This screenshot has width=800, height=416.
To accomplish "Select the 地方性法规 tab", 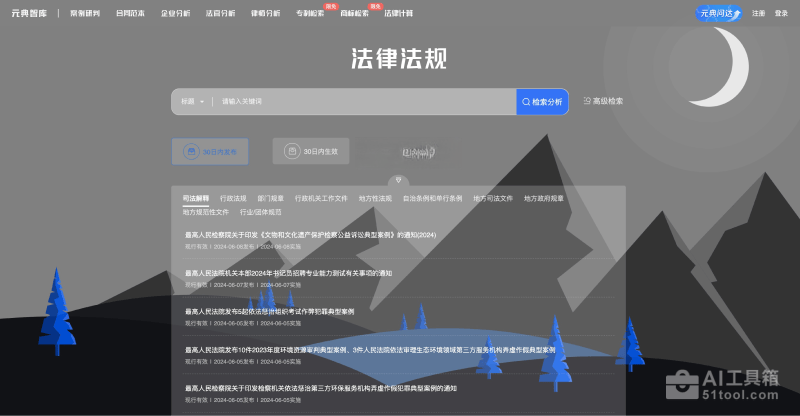I will pos(375,198).
